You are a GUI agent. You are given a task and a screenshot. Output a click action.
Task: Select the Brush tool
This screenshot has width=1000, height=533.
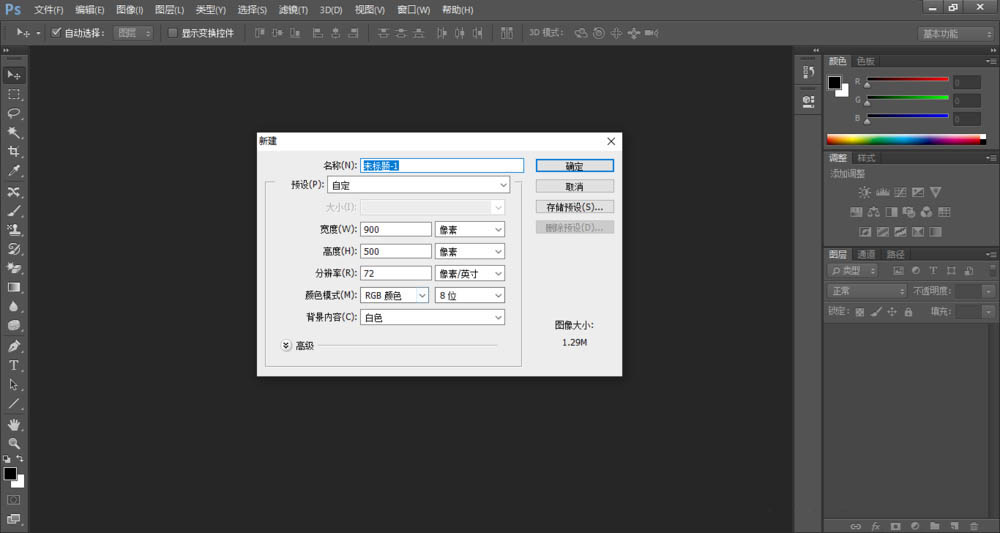[x=14, y=210]
